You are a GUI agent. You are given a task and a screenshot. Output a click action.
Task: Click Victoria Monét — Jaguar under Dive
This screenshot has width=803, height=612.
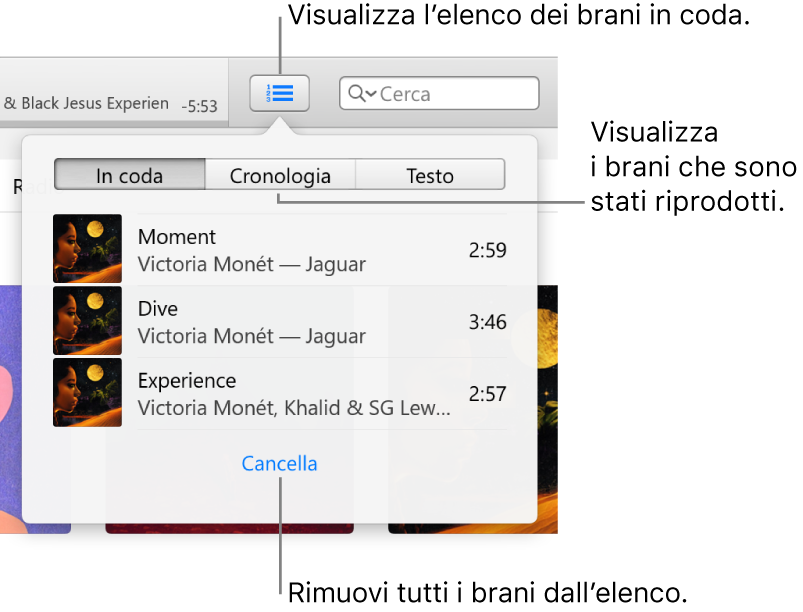click(x=251, y=336)
